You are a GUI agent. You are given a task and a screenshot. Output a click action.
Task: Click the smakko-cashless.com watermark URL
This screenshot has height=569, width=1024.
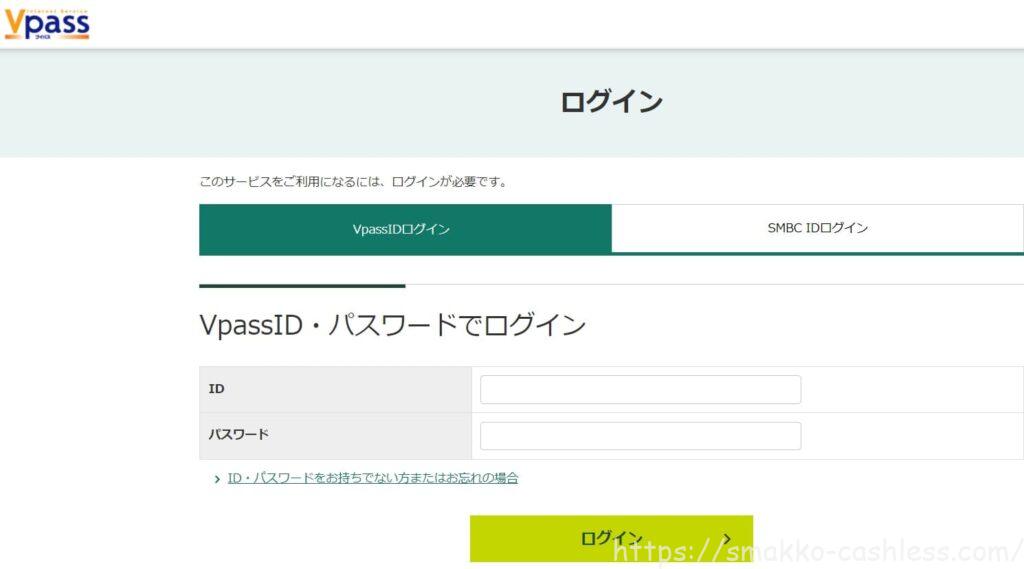pyautogui.click(x=815, y=552)
